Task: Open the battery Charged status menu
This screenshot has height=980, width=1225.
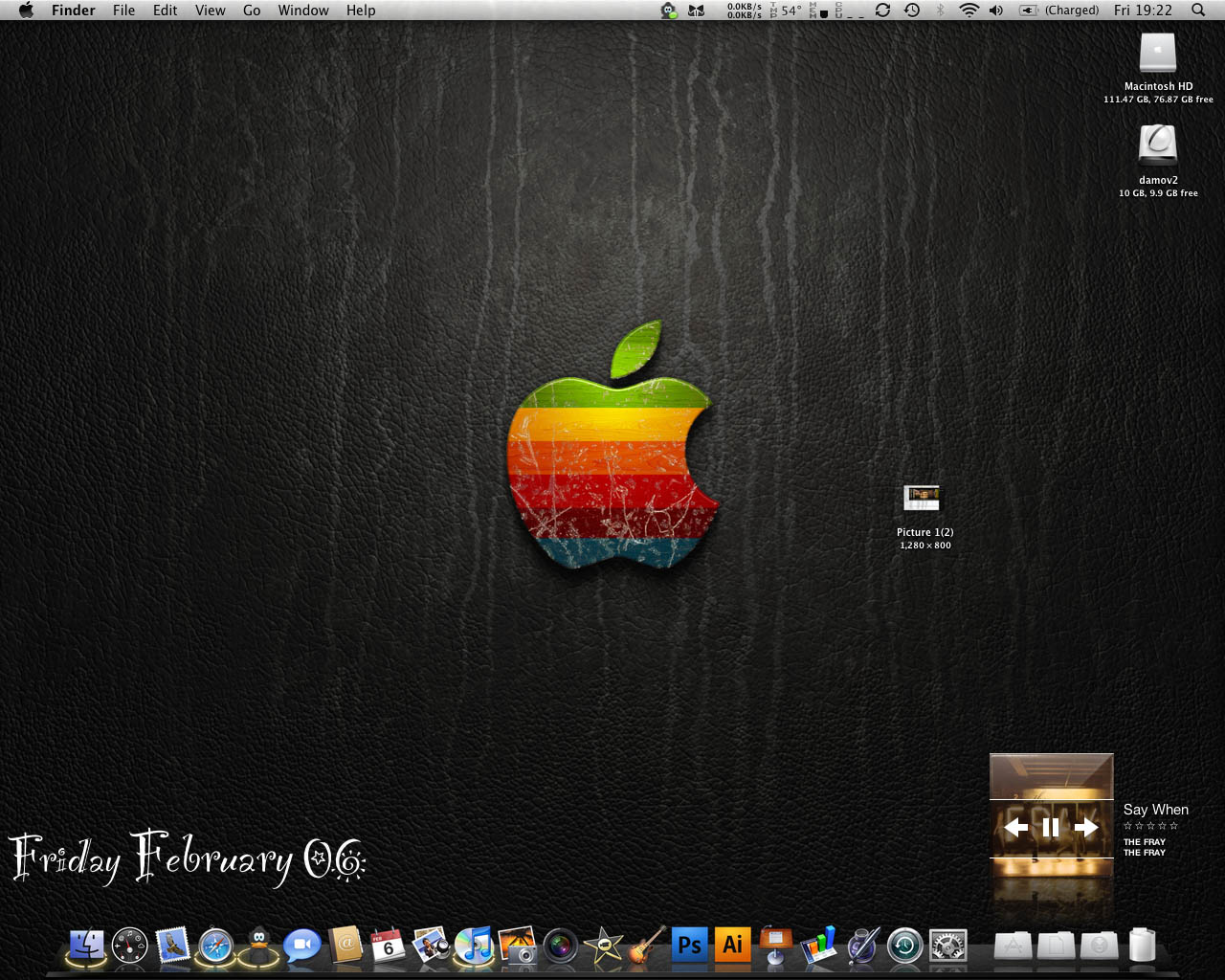Action: pos(1059,11)
